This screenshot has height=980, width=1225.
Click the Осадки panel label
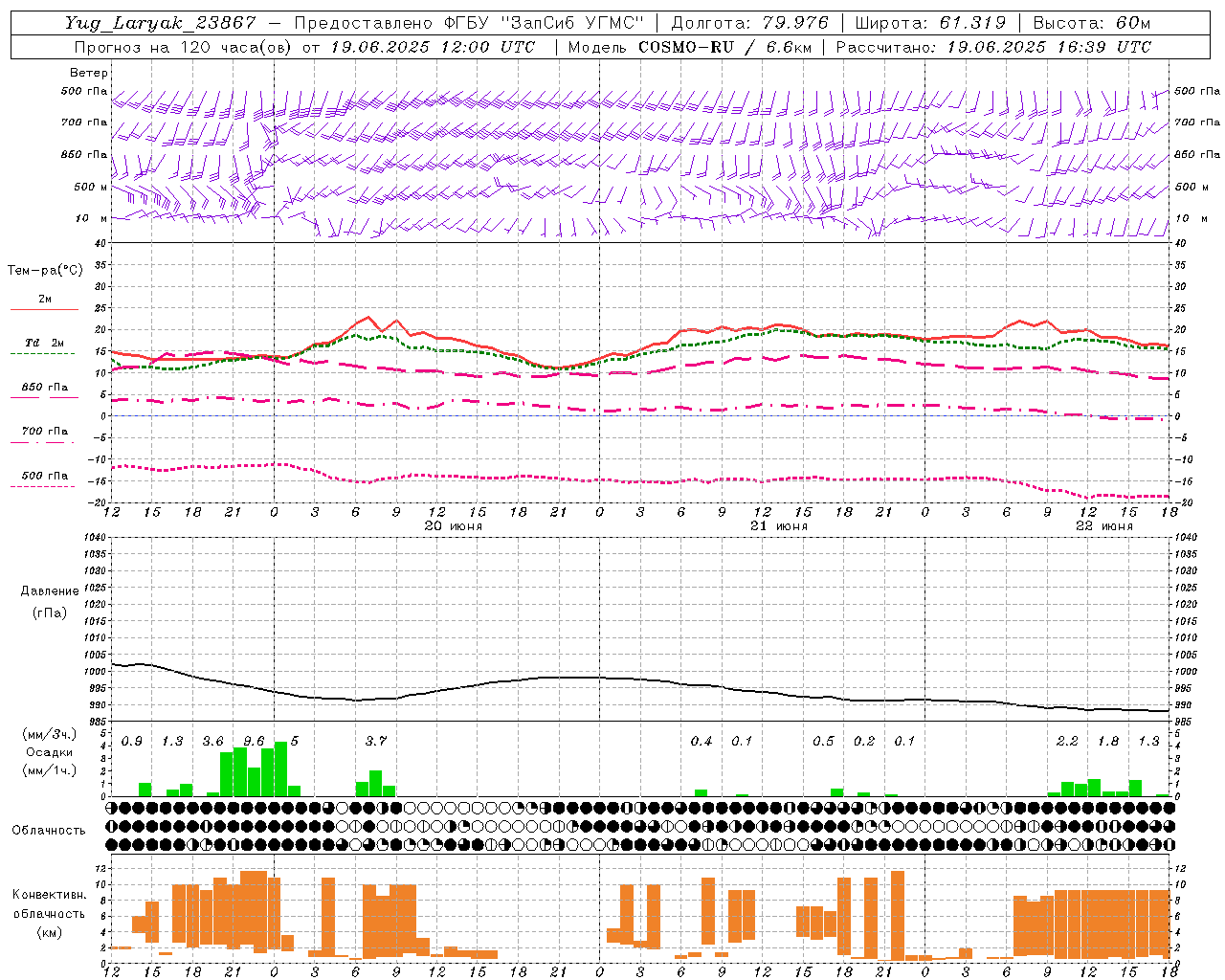(49, 752)
